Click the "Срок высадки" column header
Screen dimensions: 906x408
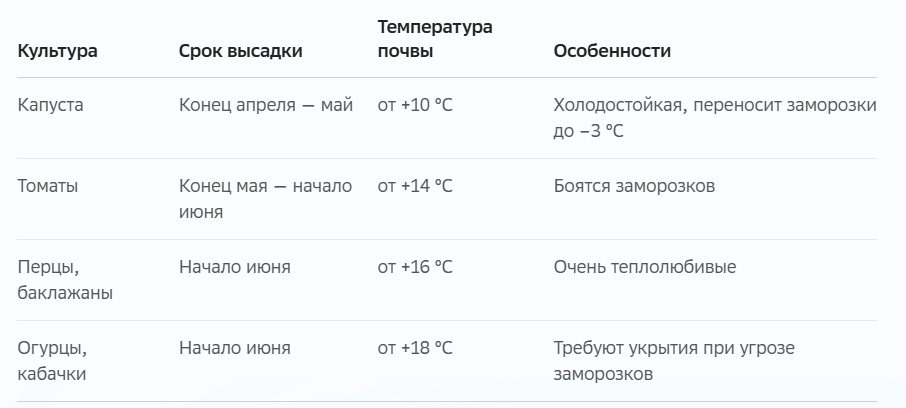[x=240, y=51]
